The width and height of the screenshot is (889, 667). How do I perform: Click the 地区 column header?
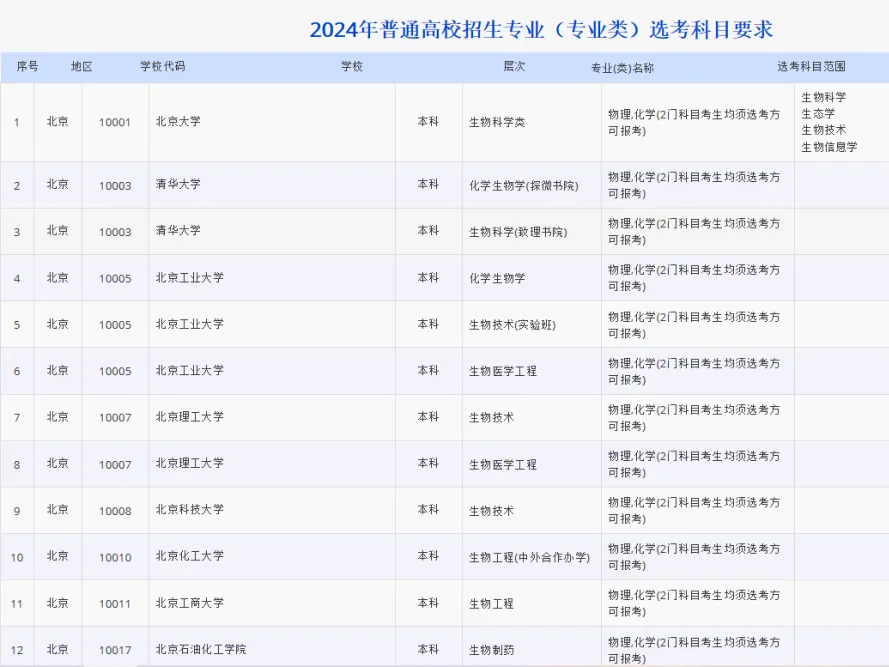(82, 66)
